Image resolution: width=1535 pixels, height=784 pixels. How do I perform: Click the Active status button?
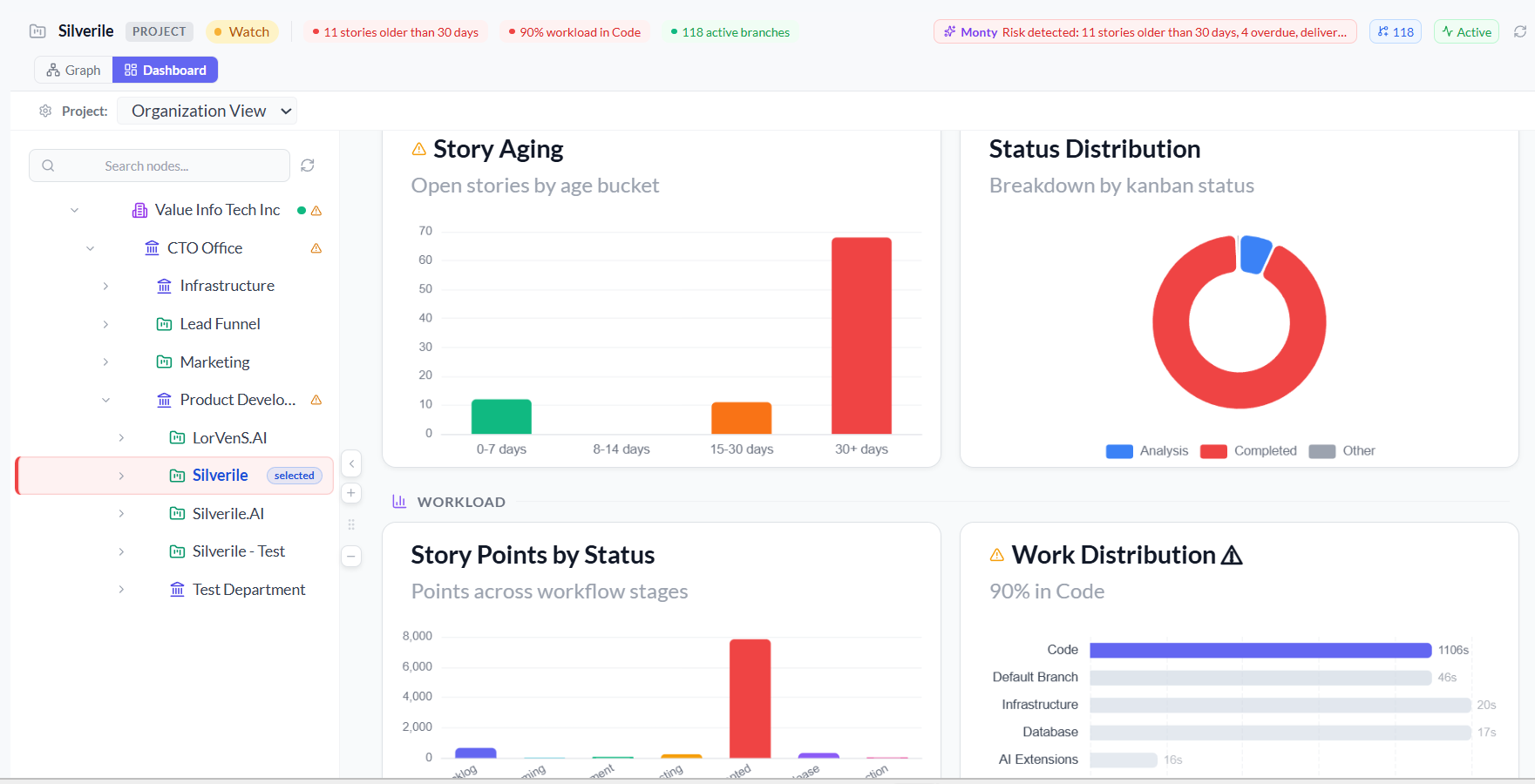pos(1466,32)
